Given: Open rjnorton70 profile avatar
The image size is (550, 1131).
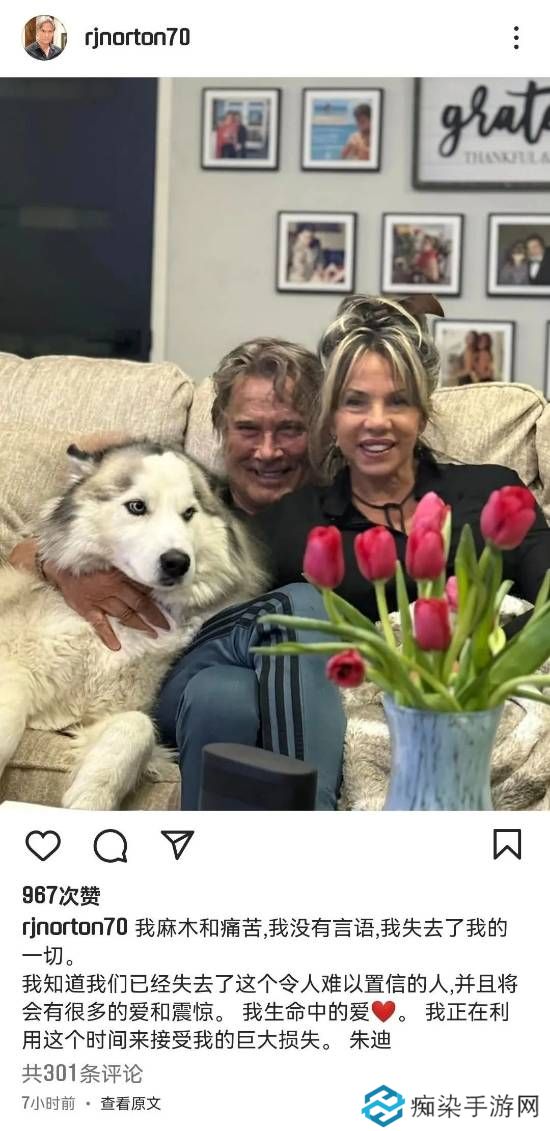Looking at the screenshot, I should [45, 38].
